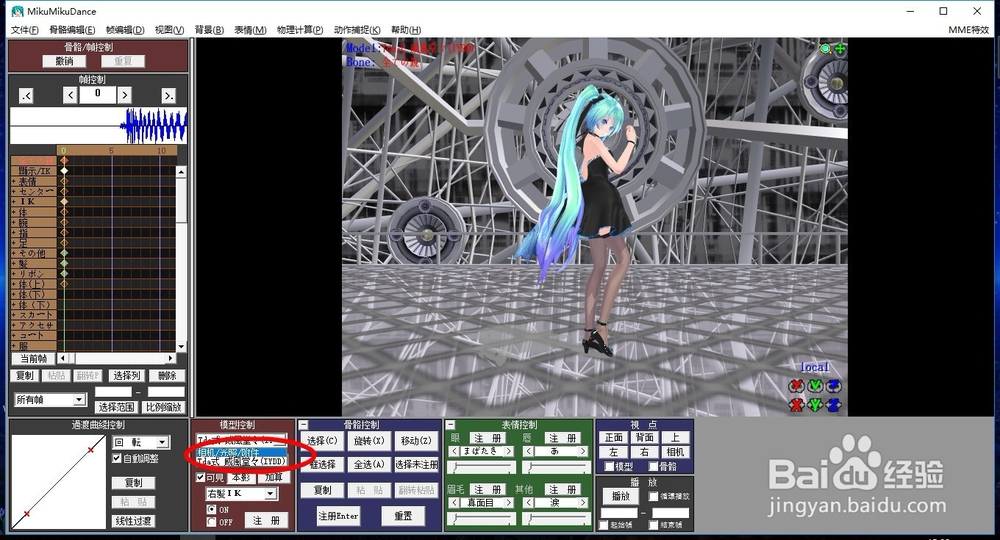Toggle 自動調整 checkbox in curve panel
This screenshot has height=540, width=1000.
[117, 458]
